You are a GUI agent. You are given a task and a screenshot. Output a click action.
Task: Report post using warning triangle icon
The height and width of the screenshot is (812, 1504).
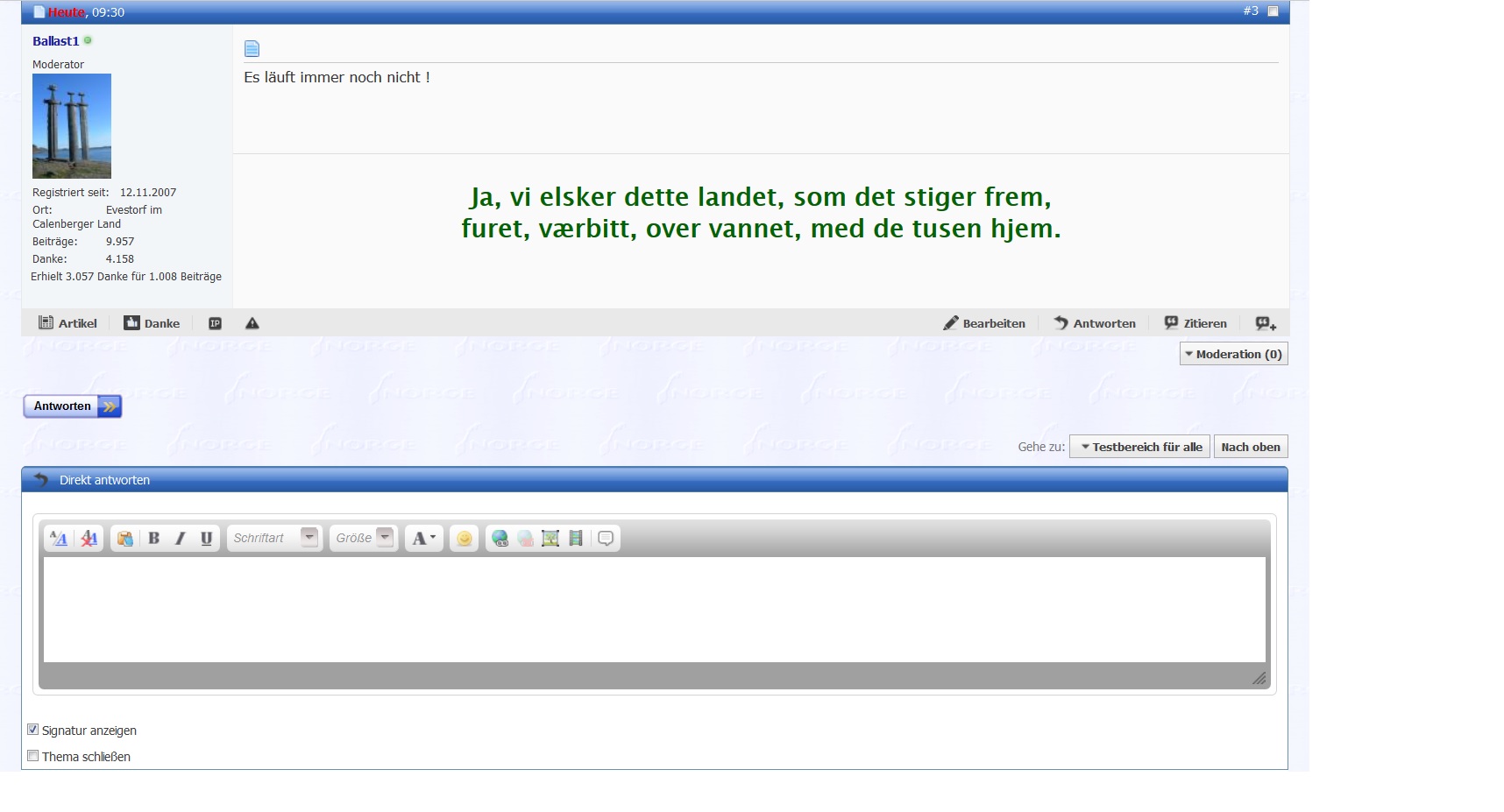pos(252,323)
